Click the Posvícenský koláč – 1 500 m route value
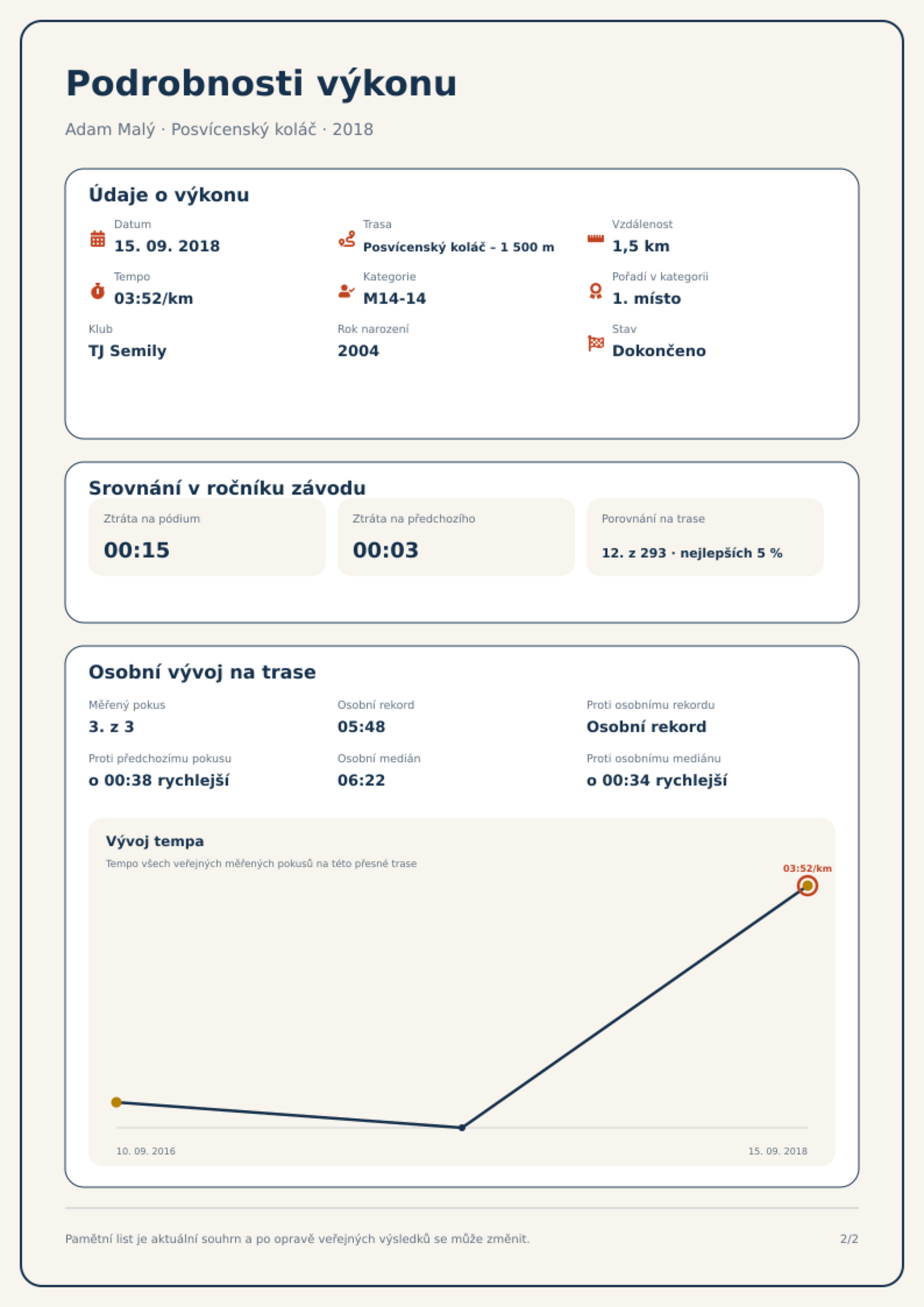 (x=459, y=247)
